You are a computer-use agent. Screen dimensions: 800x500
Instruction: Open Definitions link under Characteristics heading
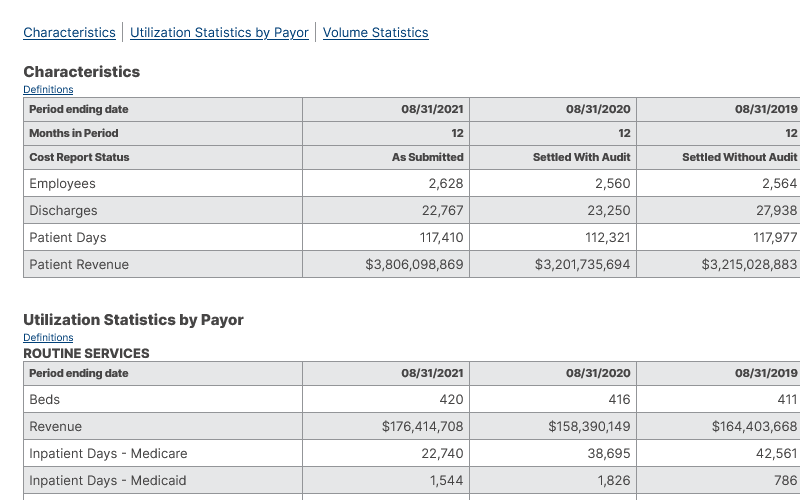48,90
